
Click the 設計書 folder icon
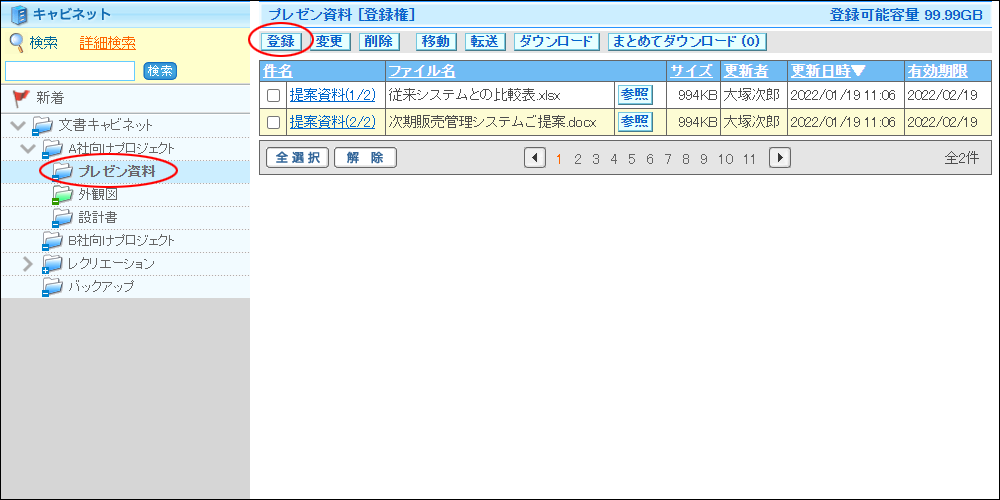(62, 217)
